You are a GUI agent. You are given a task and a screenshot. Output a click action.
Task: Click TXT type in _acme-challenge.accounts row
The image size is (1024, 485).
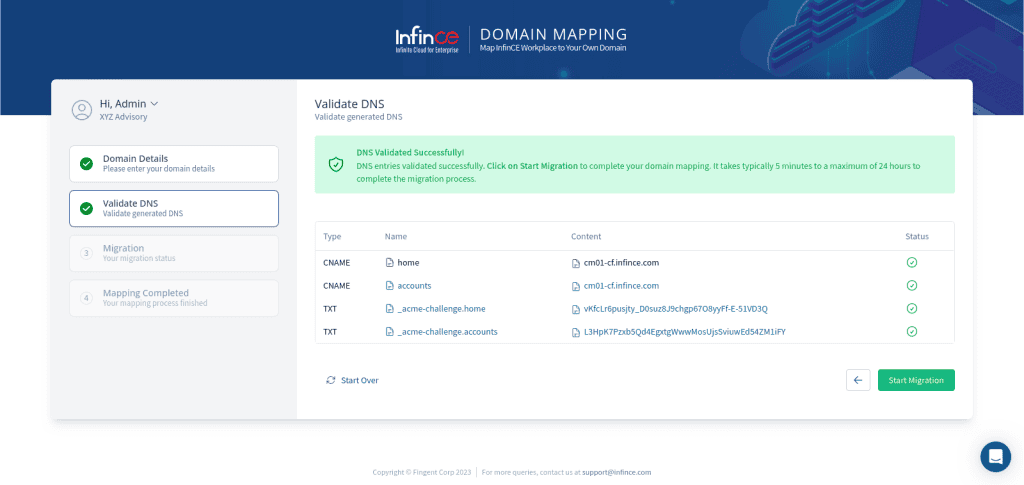pos(330,332)
